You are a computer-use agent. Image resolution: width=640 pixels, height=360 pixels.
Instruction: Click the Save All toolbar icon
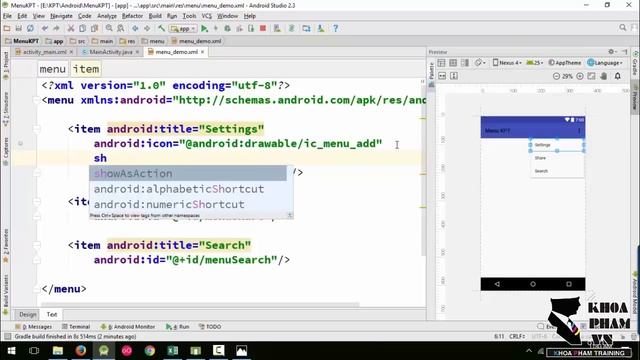click(18, 28)
